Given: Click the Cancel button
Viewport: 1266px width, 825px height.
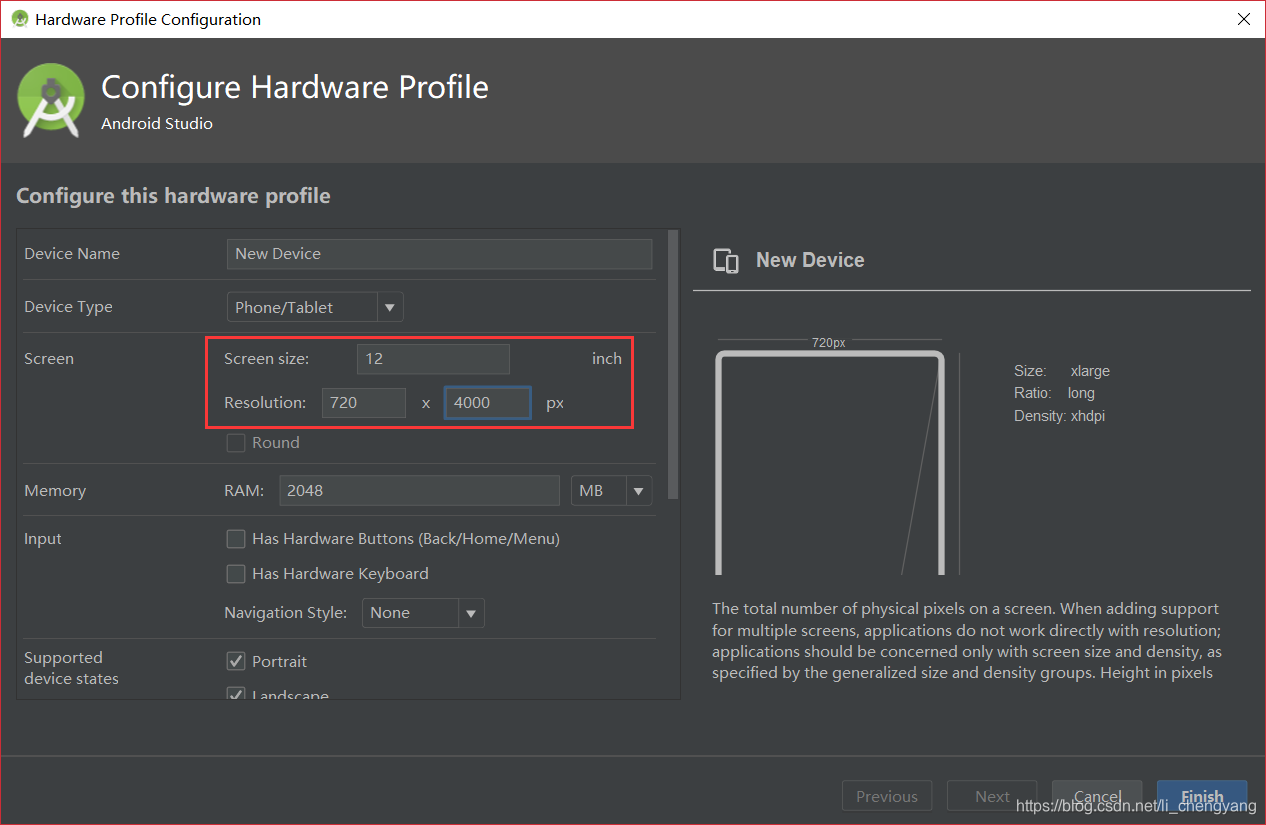Looking at the screenshot, I should [x=1096, y=797].
